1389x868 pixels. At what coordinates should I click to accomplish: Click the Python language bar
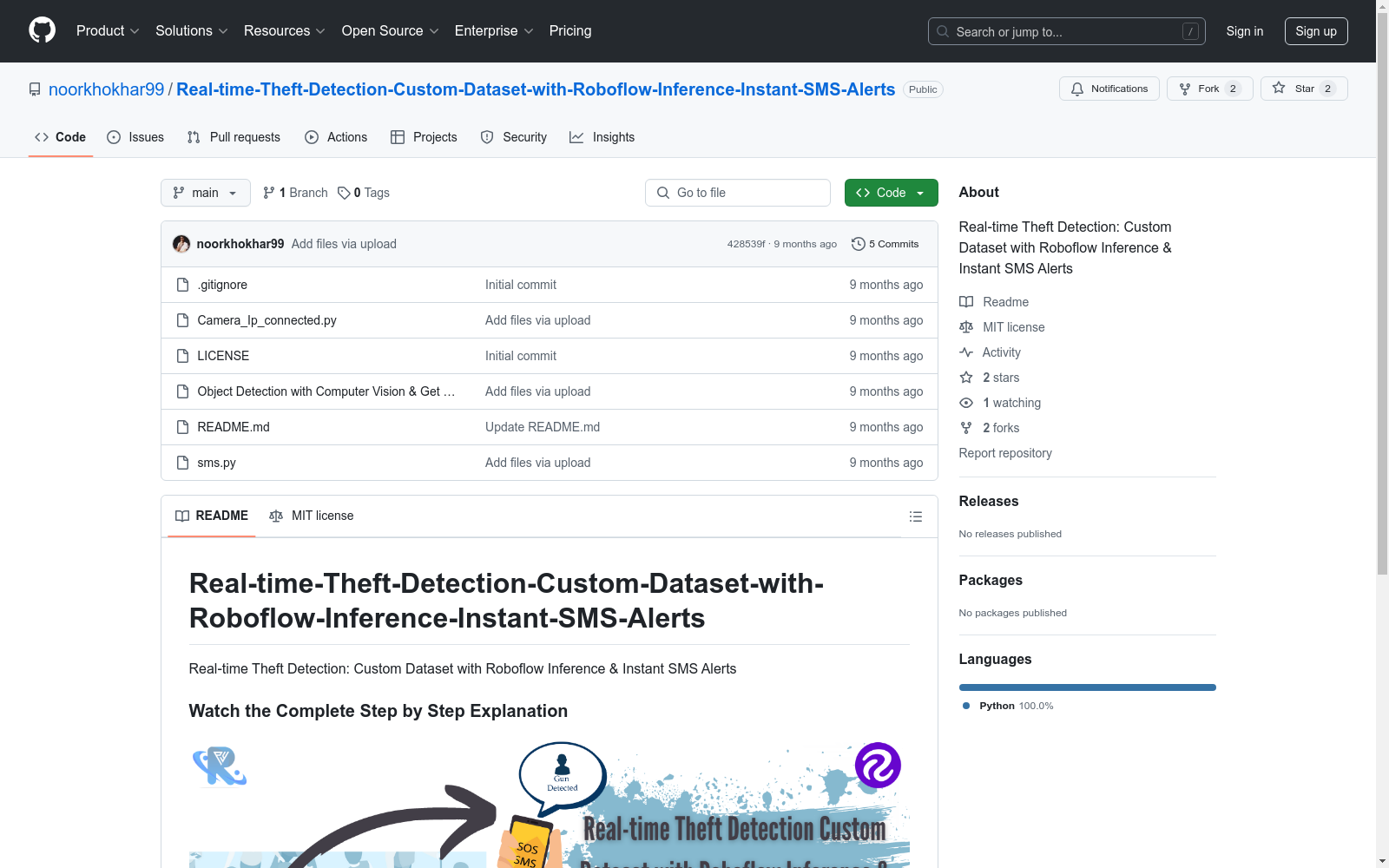pos(1087,687)
